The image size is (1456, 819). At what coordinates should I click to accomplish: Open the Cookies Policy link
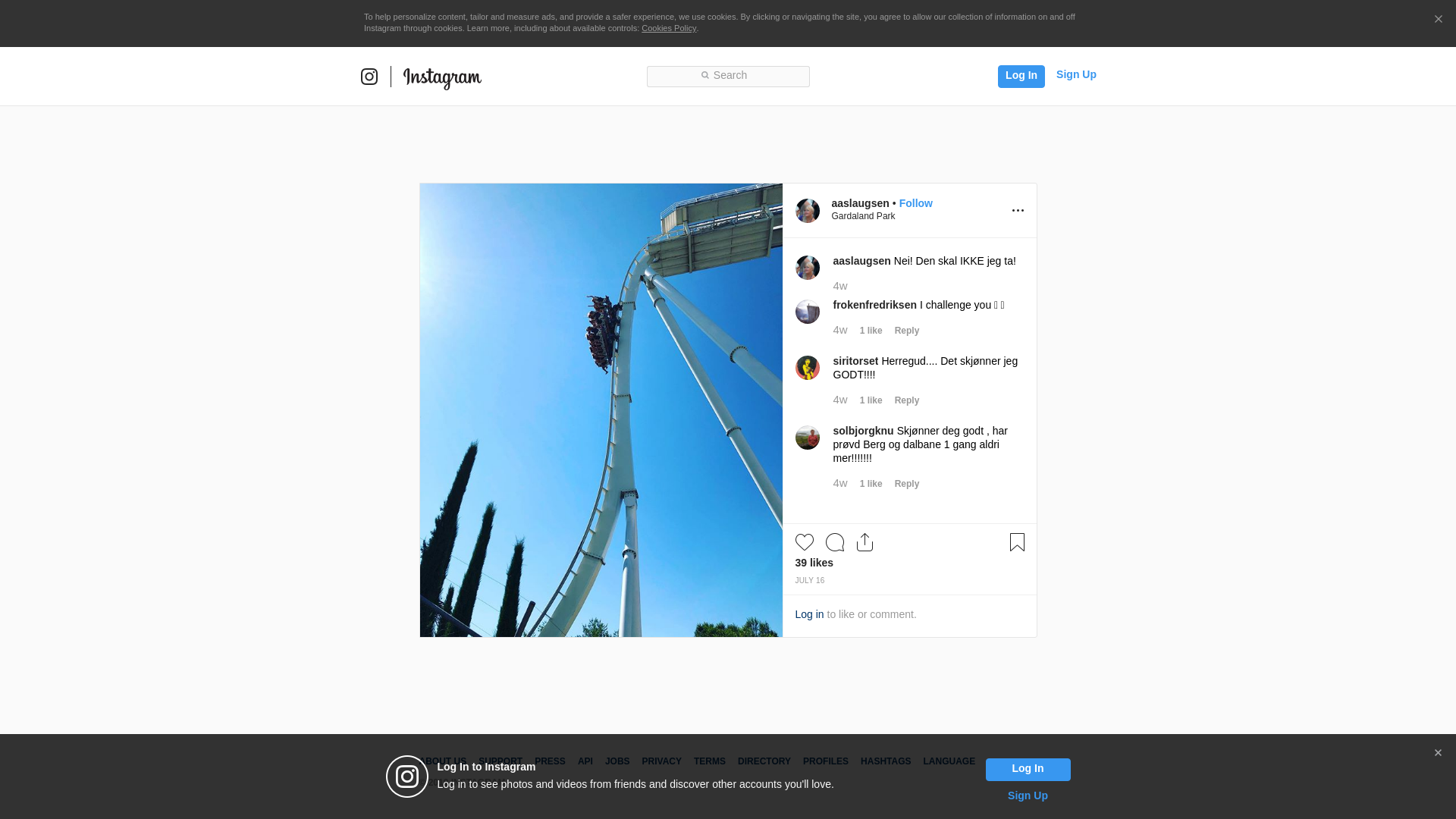pos(669,28)
